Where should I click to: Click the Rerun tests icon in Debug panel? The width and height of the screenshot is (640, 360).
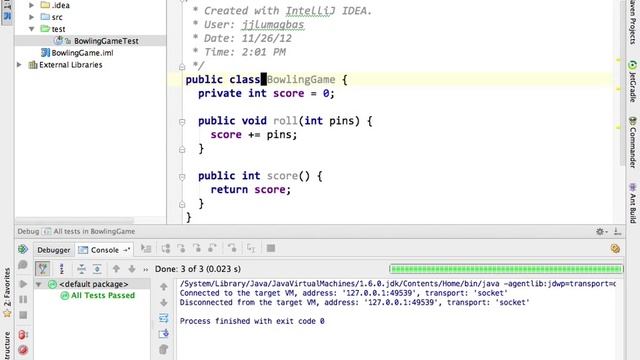(23, 249)
